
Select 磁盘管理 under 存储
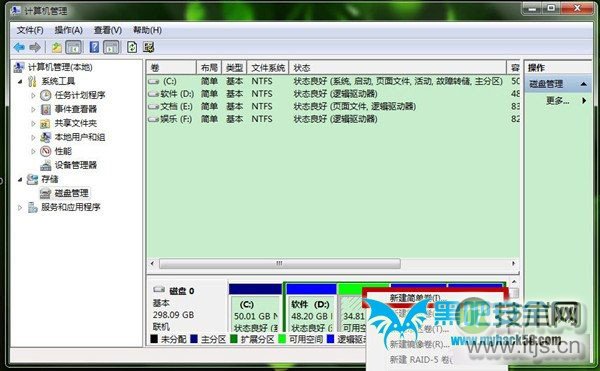pyautogui.click(x=72, y=193)
